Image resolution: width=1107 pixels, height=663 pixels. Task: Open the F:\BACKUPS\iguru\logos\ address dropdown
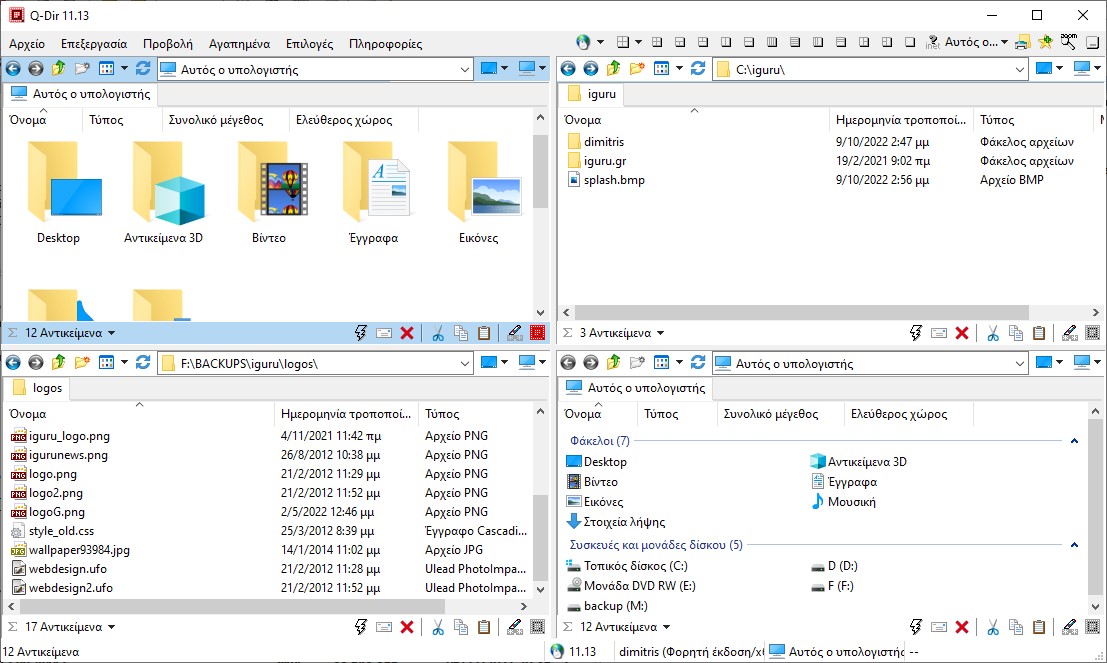465,364
